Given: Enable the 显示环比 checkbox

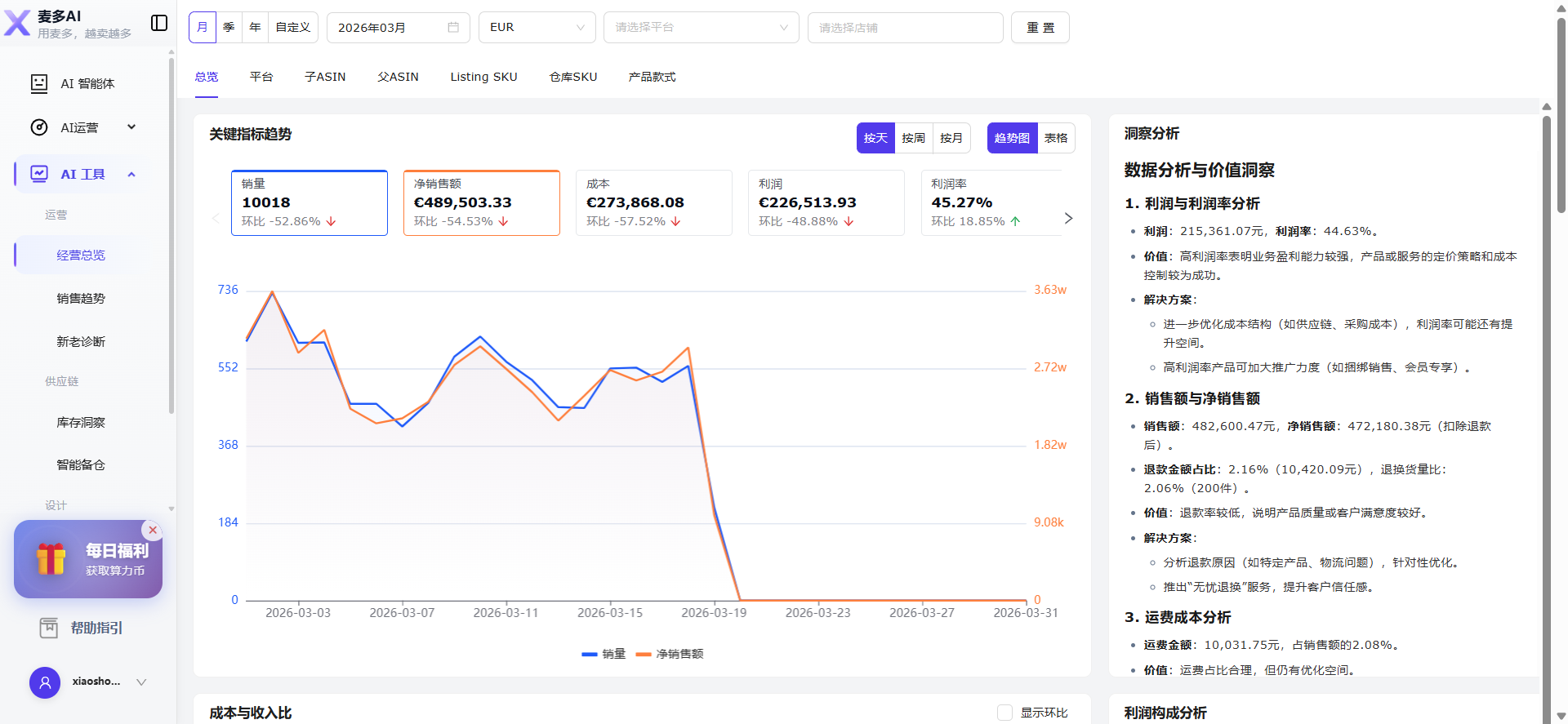Looking at the screenshot, I should click(x=1004, y=713).
